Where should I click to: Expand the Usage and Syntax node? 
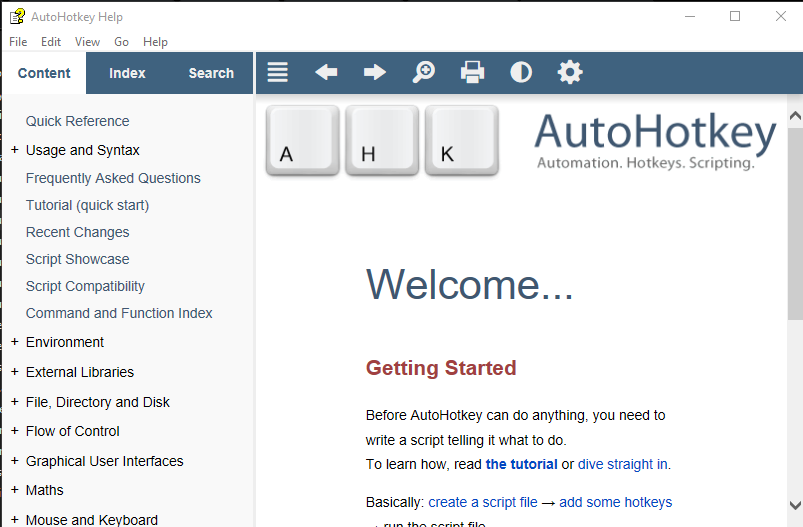(x=14, y=150)
